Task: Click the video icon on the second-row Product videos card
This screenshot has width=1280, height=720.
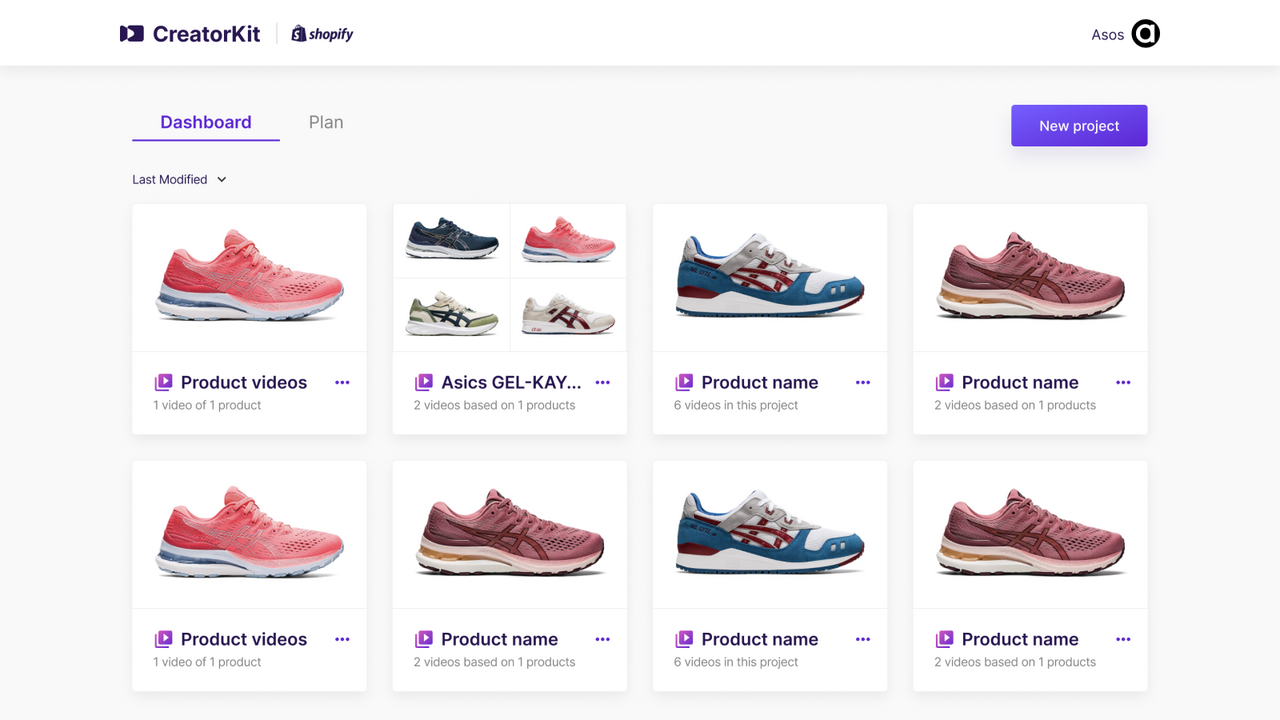Action: click(x=165, y=639)
